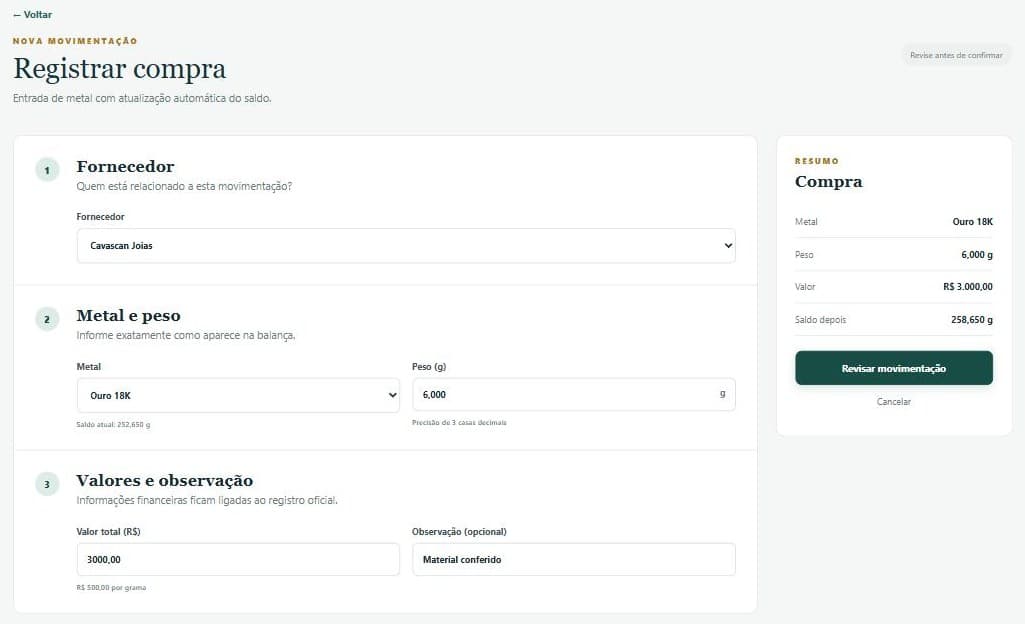Click the summary Peso value '6,000 g'
This screenshot has width=1025, height=624.
(x=977, y=255)
